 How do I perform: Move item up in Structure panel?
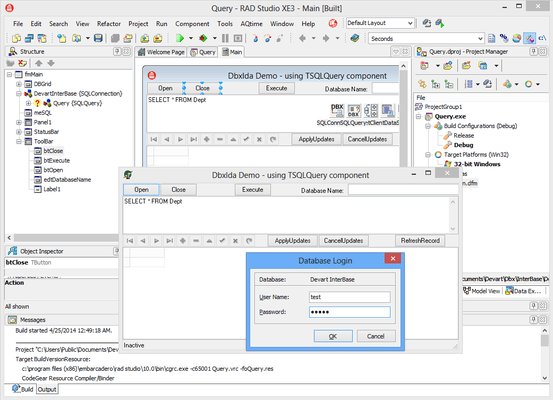tap(39, 63)
